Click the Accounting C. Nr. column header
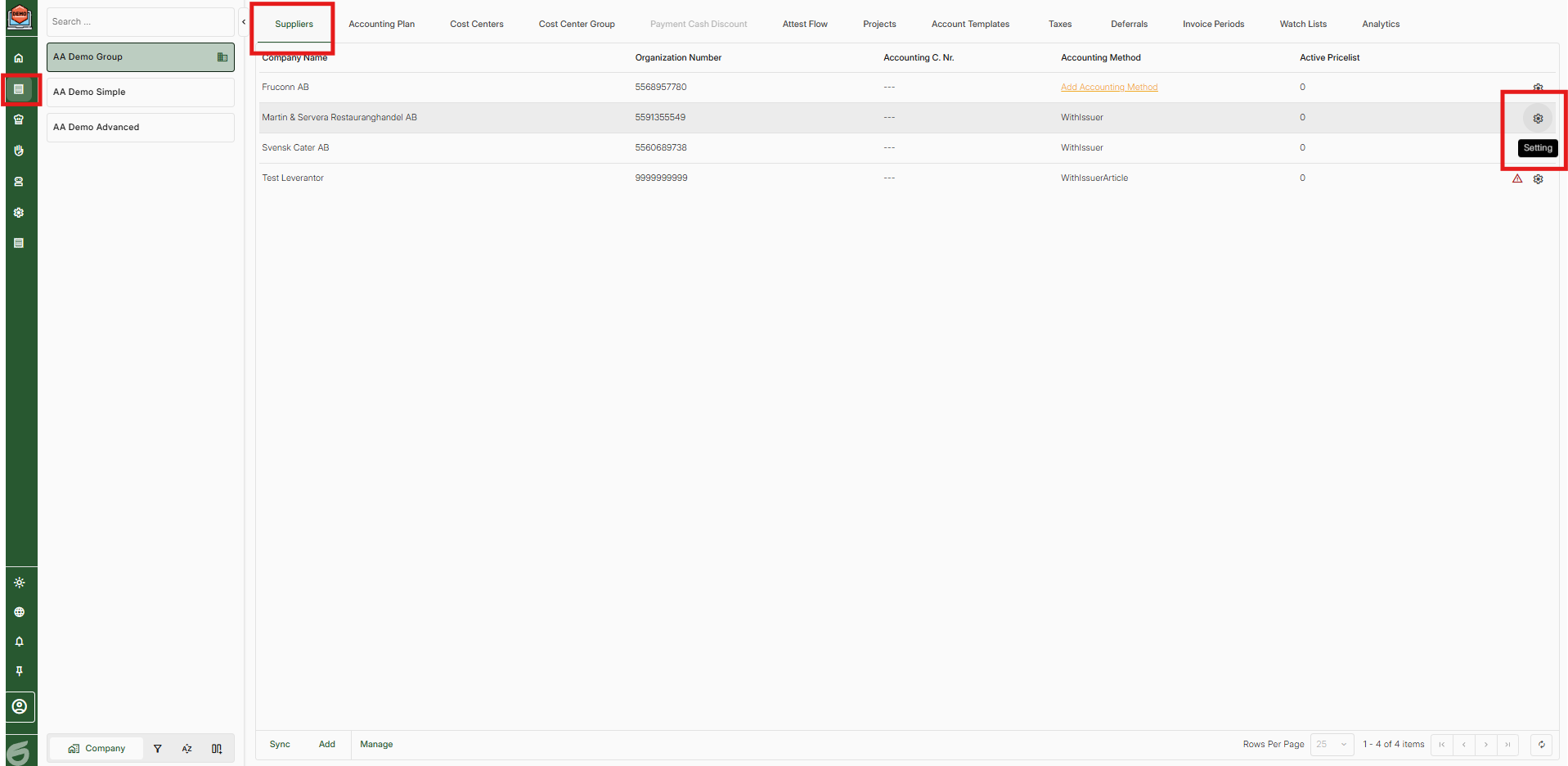 tap(919, 58)
